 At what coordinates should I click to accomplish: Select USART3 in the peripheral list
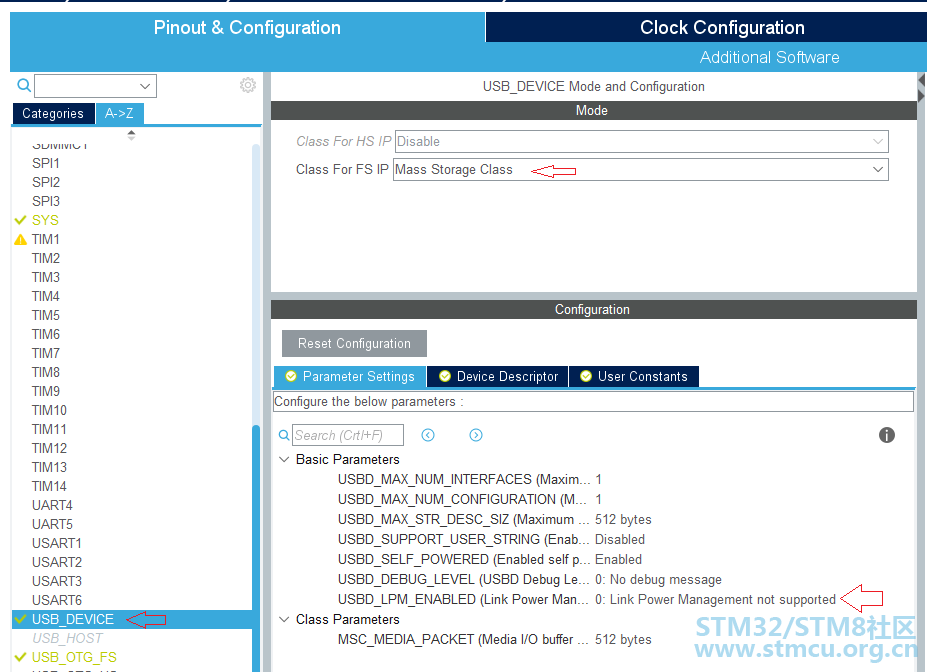57,581
